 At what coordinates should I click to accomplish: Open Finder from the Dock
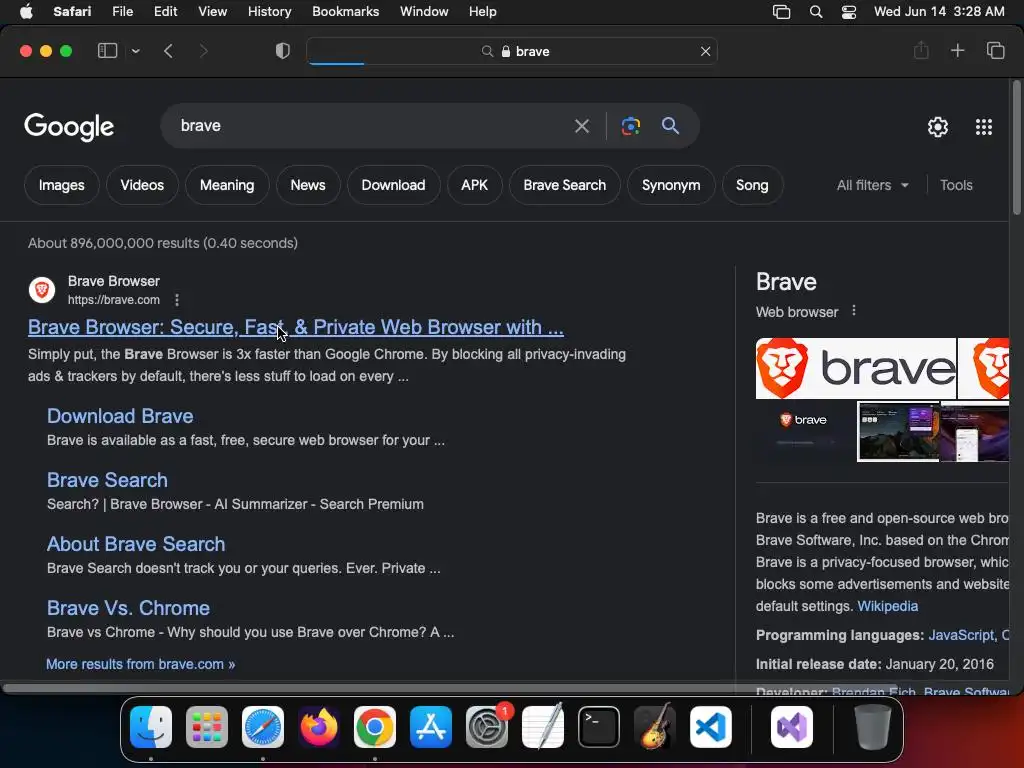(151, 727)
